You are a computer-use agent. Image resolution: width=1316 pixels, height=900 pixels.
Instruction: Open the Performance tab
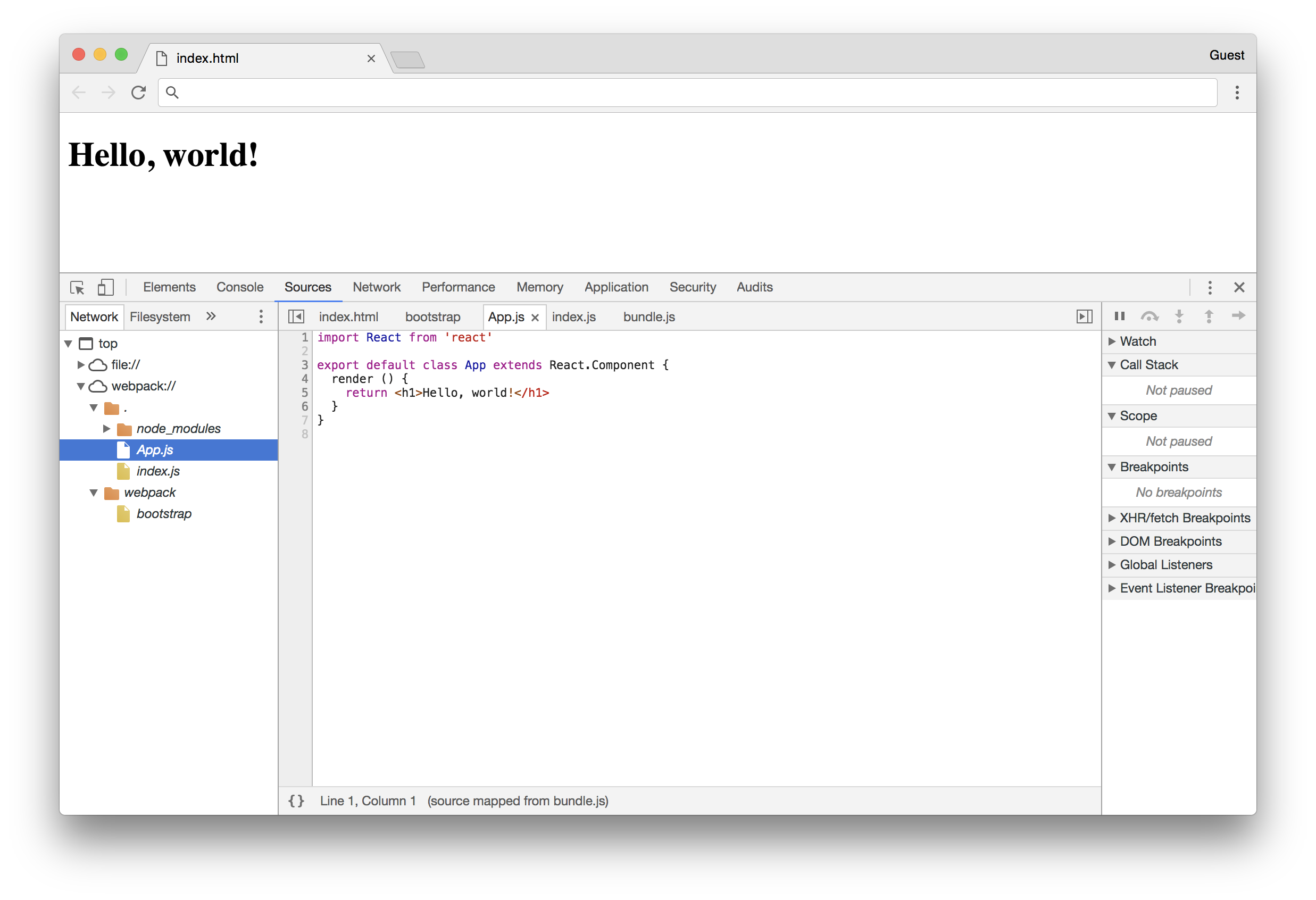coord(459,287)
